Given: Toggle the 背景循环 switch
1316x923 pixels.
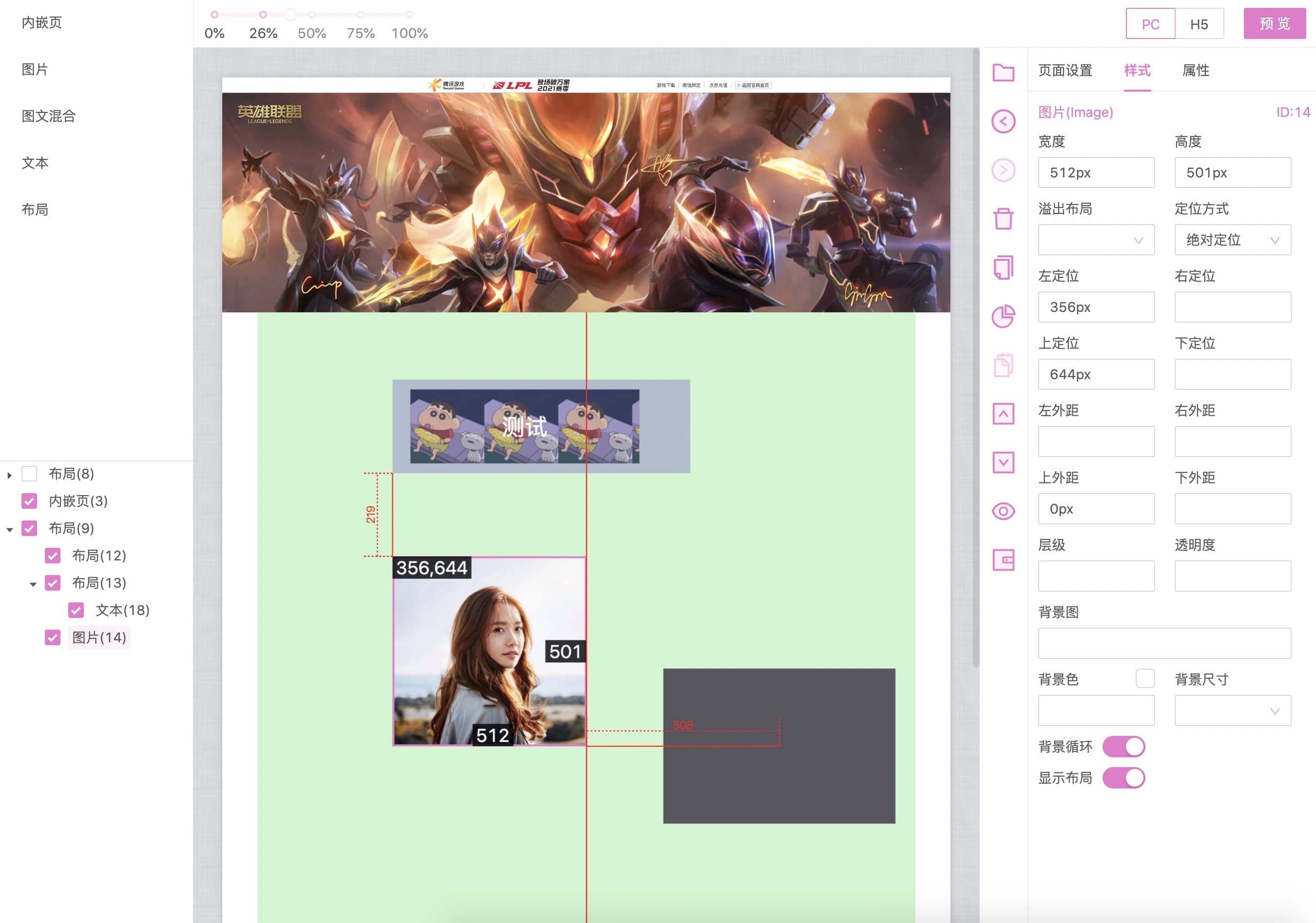Looking at the screenshot, I should point(1123,747).
